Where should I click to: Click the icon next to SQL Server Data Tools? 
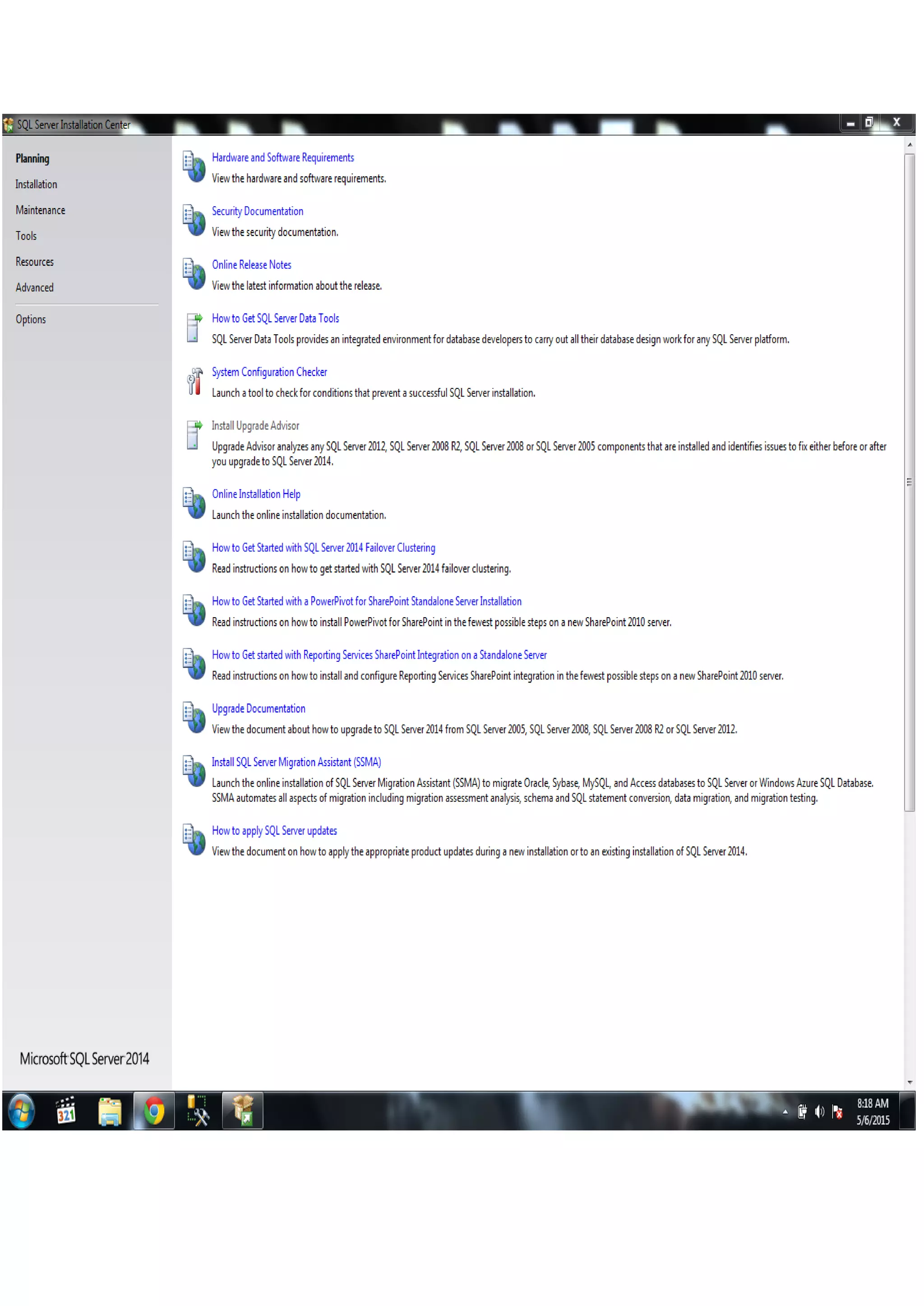tap(194, 328)
